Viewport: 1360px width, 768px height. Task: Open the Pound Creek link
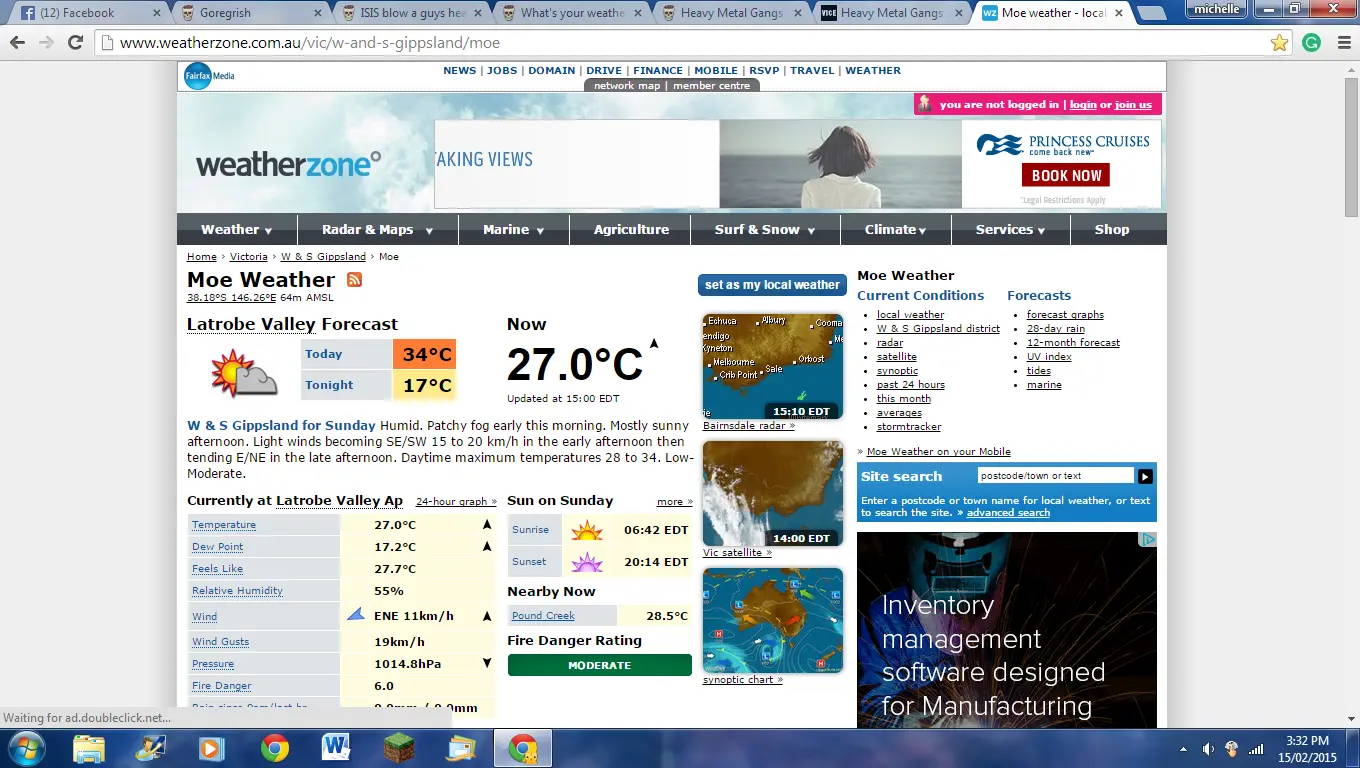click(543, 616)
